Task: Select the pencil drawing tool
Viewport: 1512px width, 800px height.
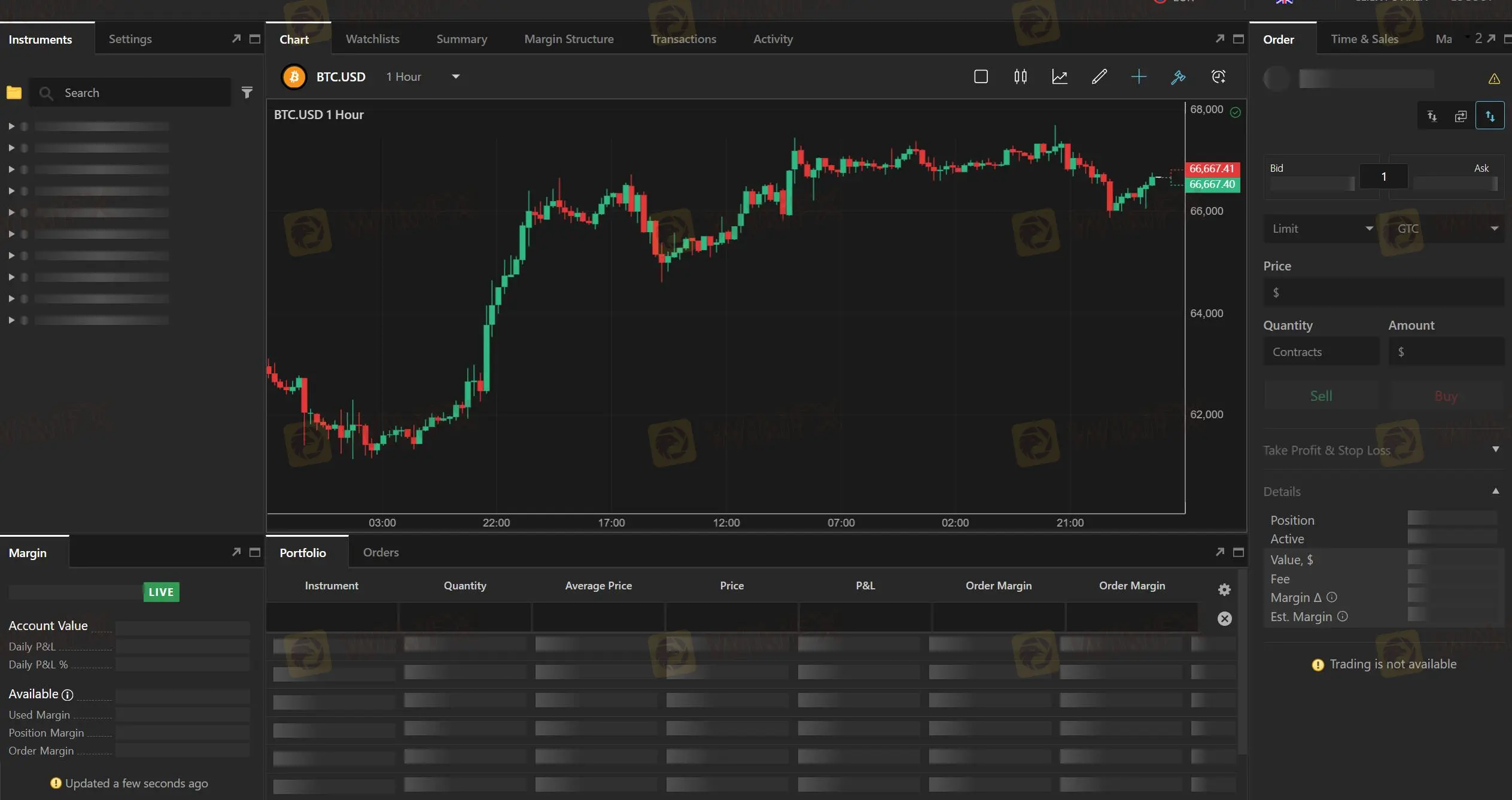Action: pyautogui.click(x=1099, y=77)
